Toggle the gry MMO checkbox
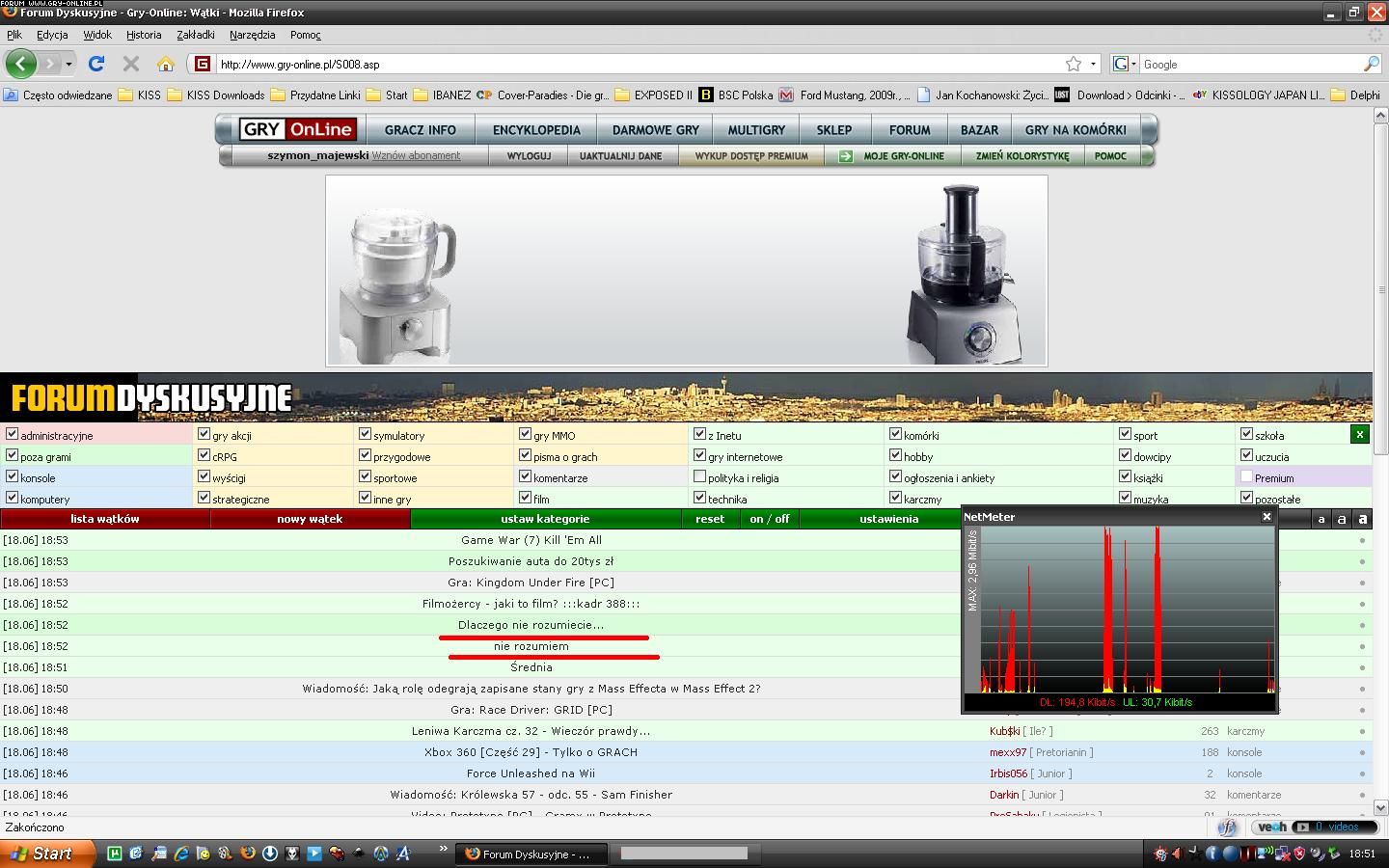This screenshot has width=1389, height=868. [x=525, y=434]
